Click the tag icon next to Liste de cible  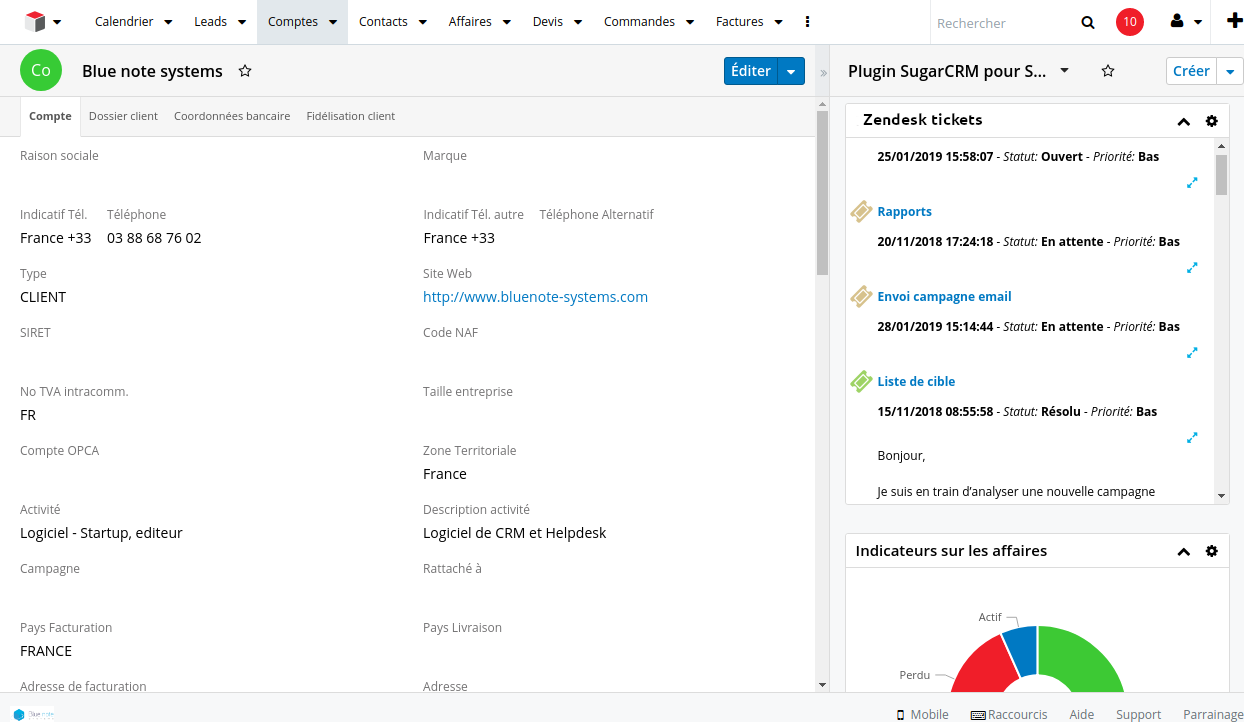[x=861, y=381]
